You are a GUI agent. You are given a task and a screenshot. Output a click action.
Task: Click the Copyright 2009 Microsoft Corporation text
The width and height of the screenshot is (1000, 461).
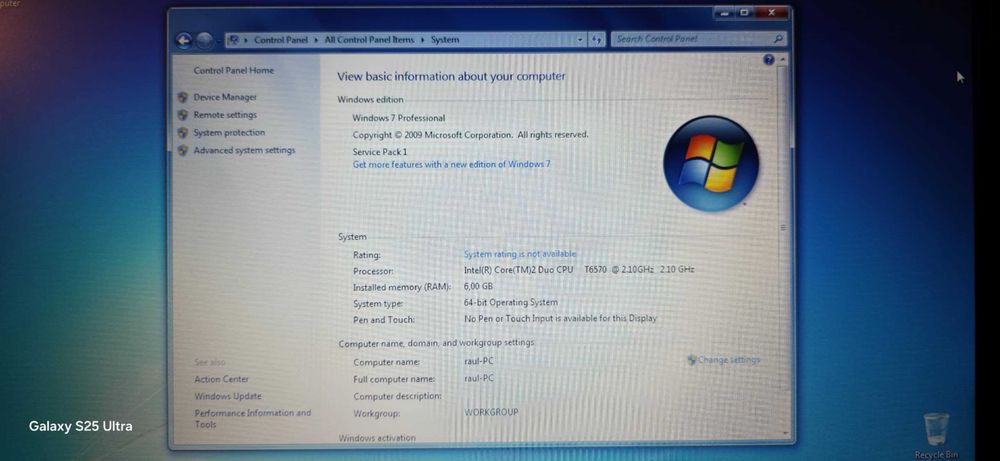pyautogui.click(x=471, y=135)
